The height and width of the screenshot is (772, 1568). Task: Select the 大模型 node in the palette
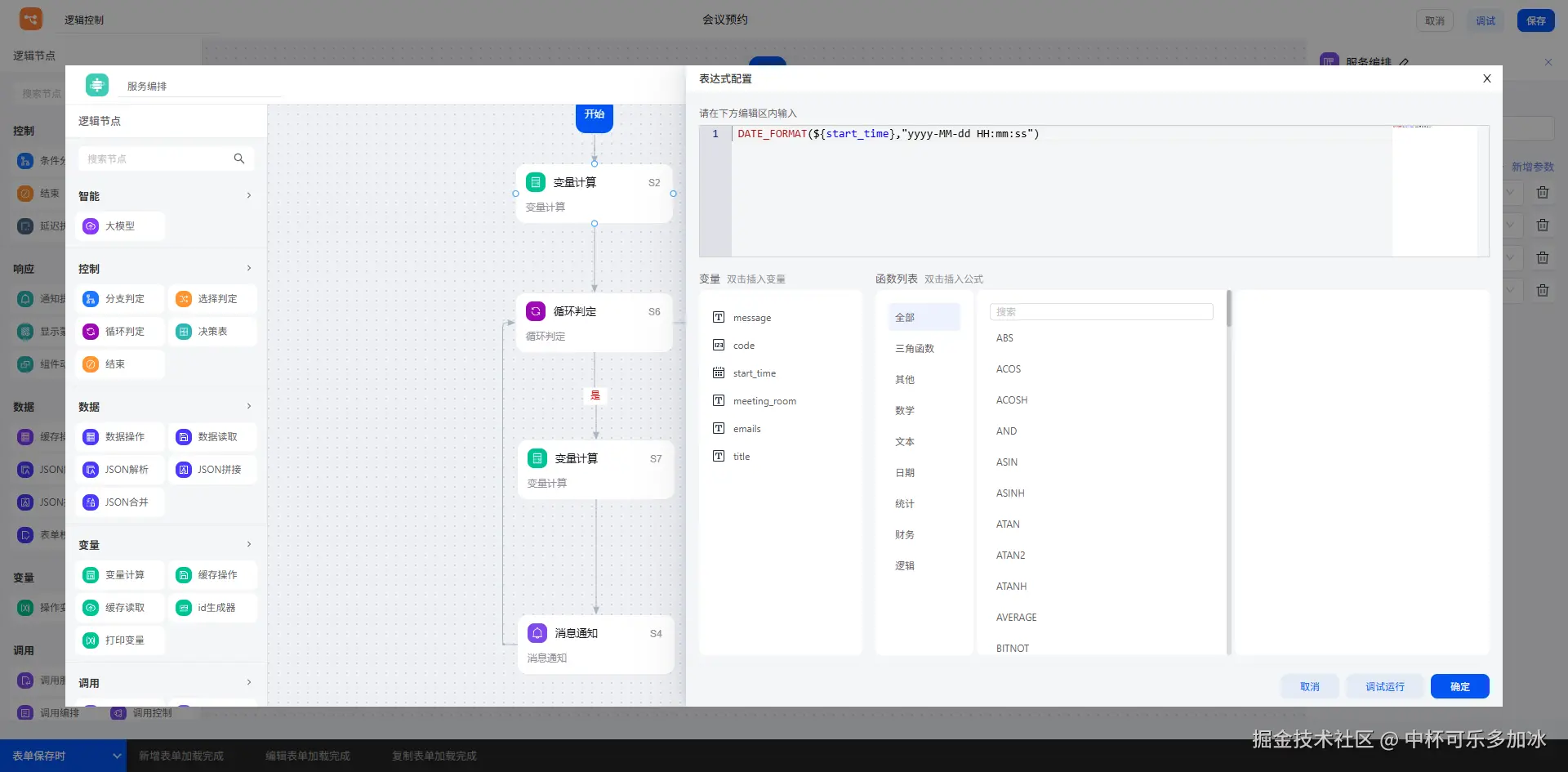click(x=120, y=226)
